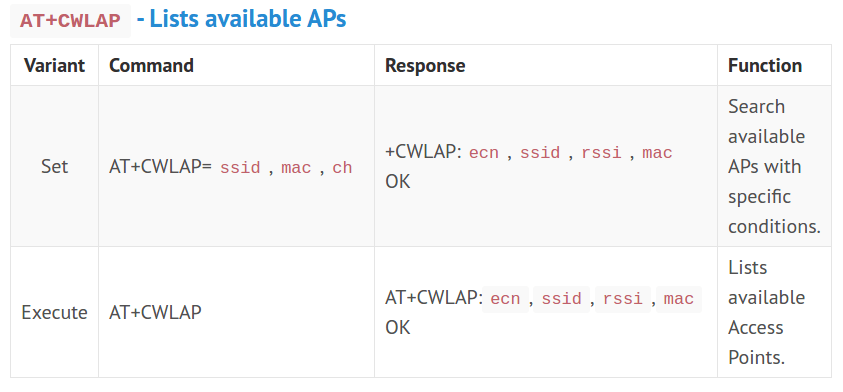This screenshot has height=392, width=843.
Task: Click the 'Lists available APs' heading link
Action: coord(241,19)
